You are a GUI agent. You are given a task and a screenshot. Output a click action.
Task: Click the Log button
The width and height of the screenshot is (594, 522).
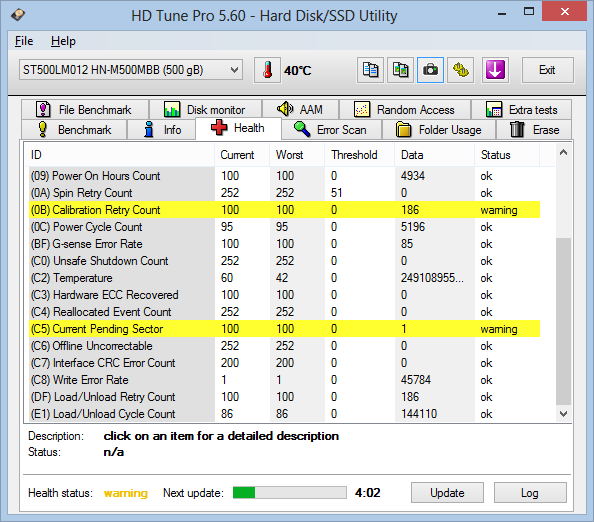(530, 492)
